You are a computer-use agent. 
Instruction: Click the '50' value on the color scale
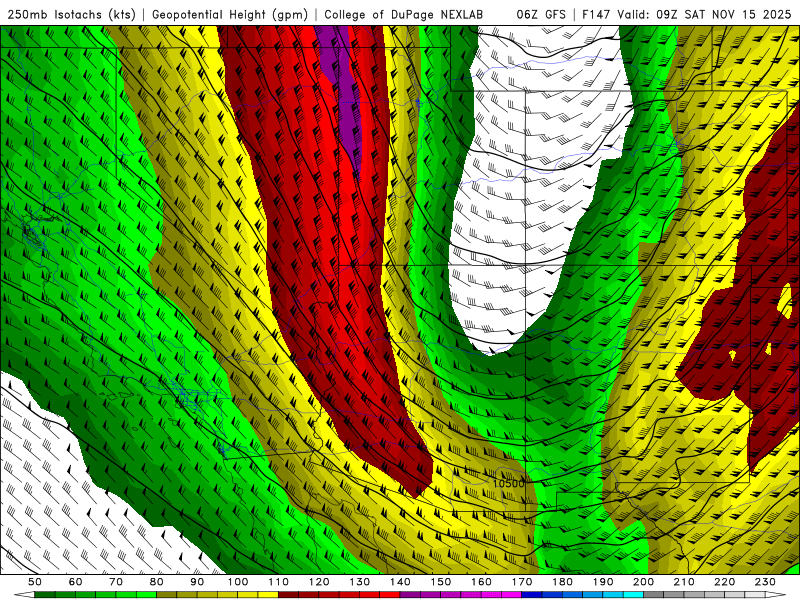pos(35,582)
